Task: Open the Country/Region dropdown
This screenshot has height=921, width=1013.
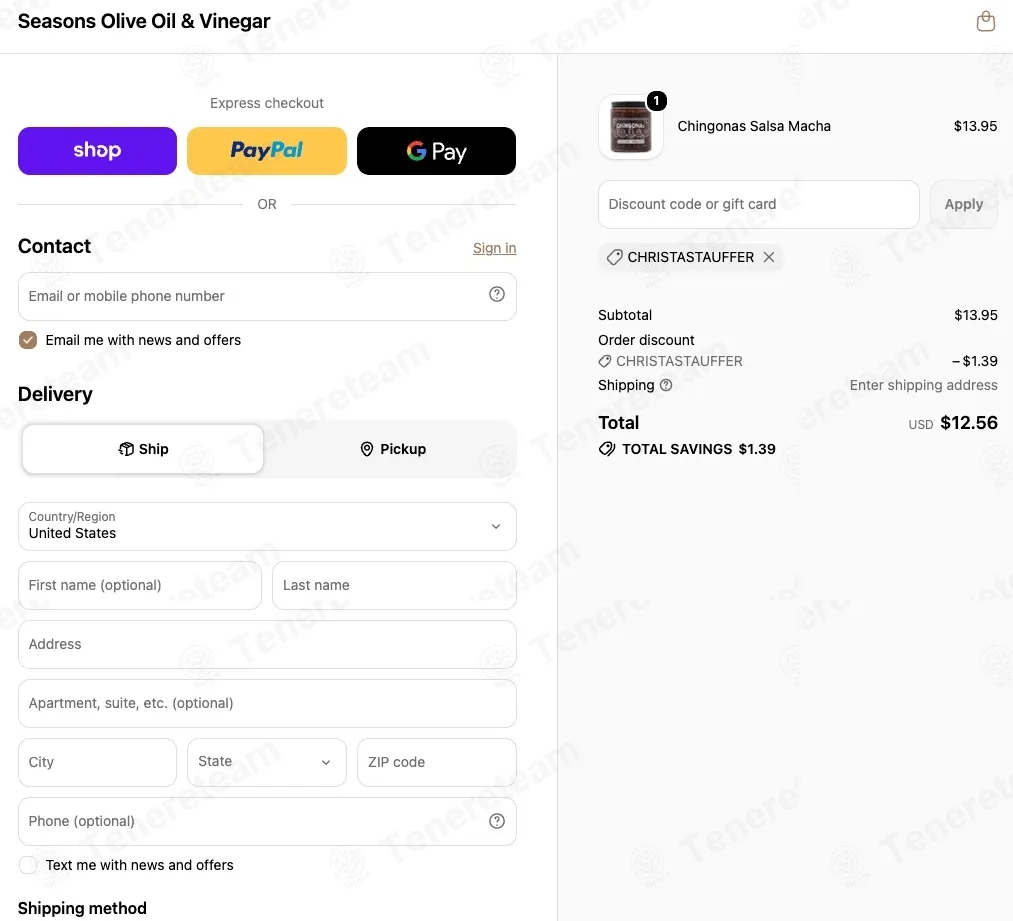Action: pos(267,526)
